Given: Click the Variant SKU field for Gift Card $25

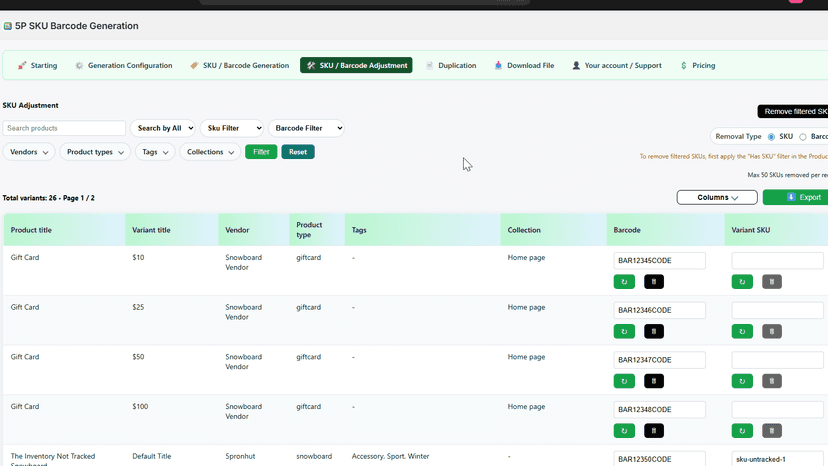Looking at the screenshot, I should tap(777, 310).
